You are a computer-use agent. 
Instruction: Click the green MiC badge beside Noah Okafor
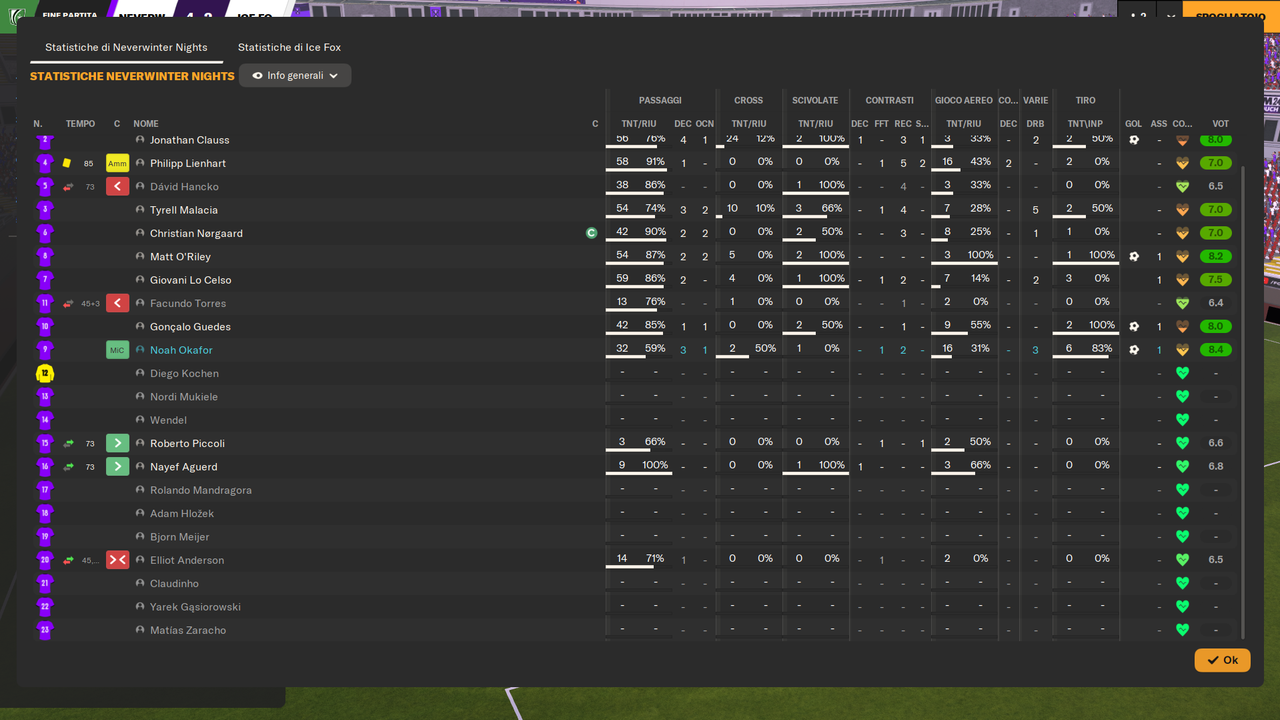coord(117,350)
